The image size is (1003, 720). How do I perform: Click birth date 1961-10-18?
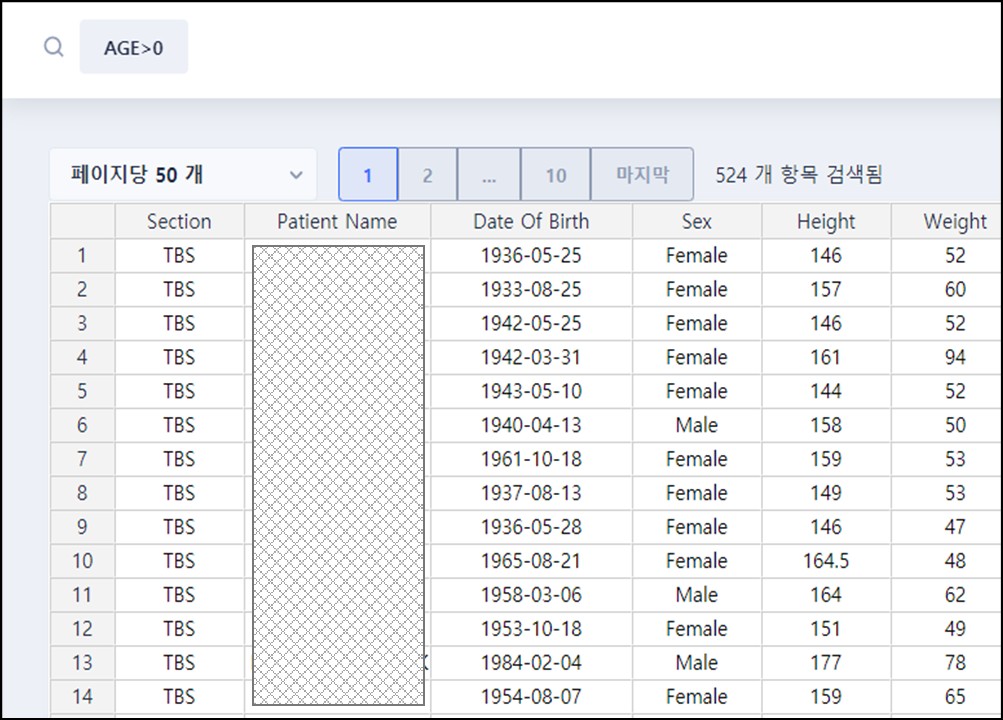point(531,459)
